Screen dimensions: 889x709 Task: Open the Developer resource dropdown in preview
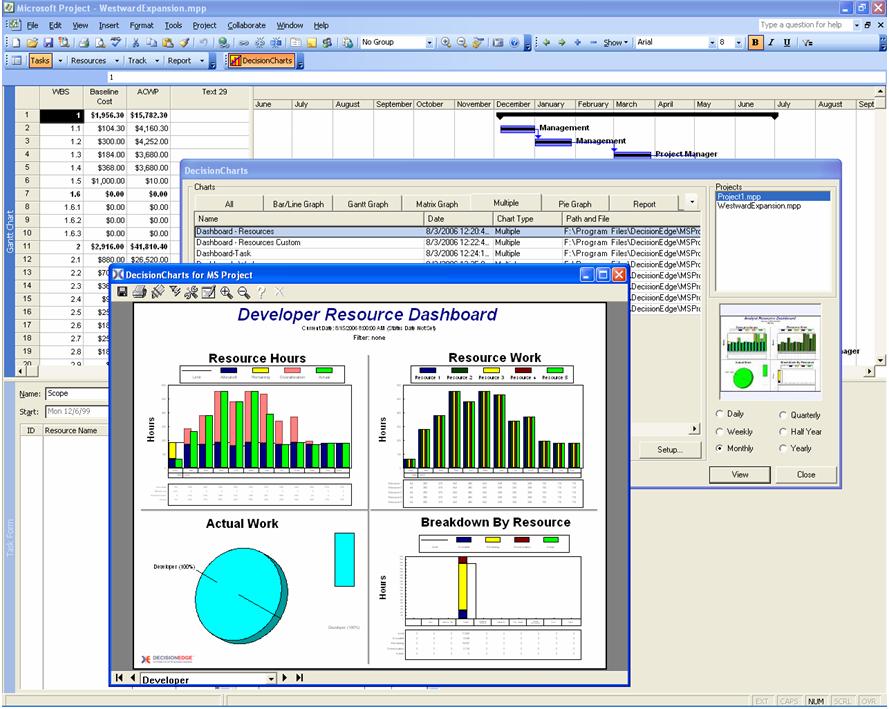(271, 677)
